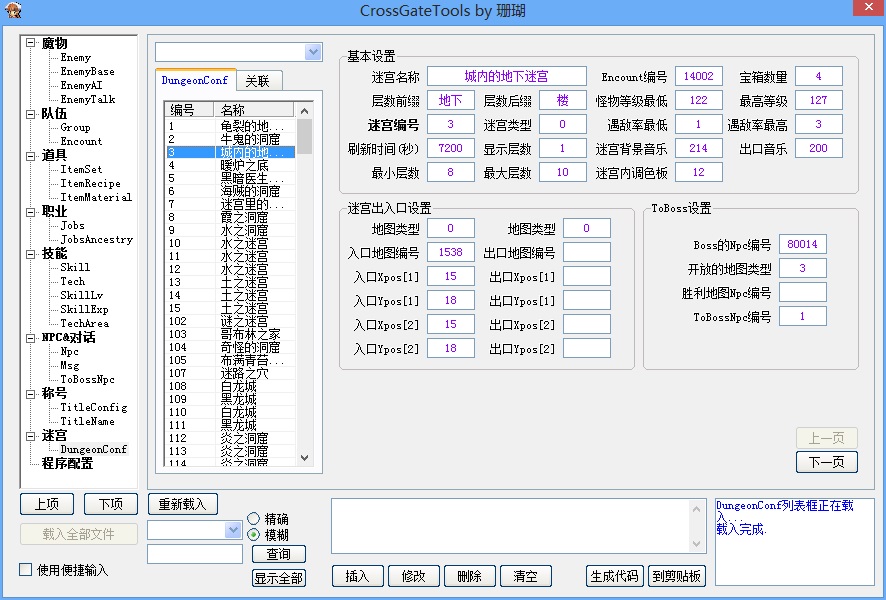
Task: Open the dropdown above the DungeonConf tab
Action: tap(313, 52)
